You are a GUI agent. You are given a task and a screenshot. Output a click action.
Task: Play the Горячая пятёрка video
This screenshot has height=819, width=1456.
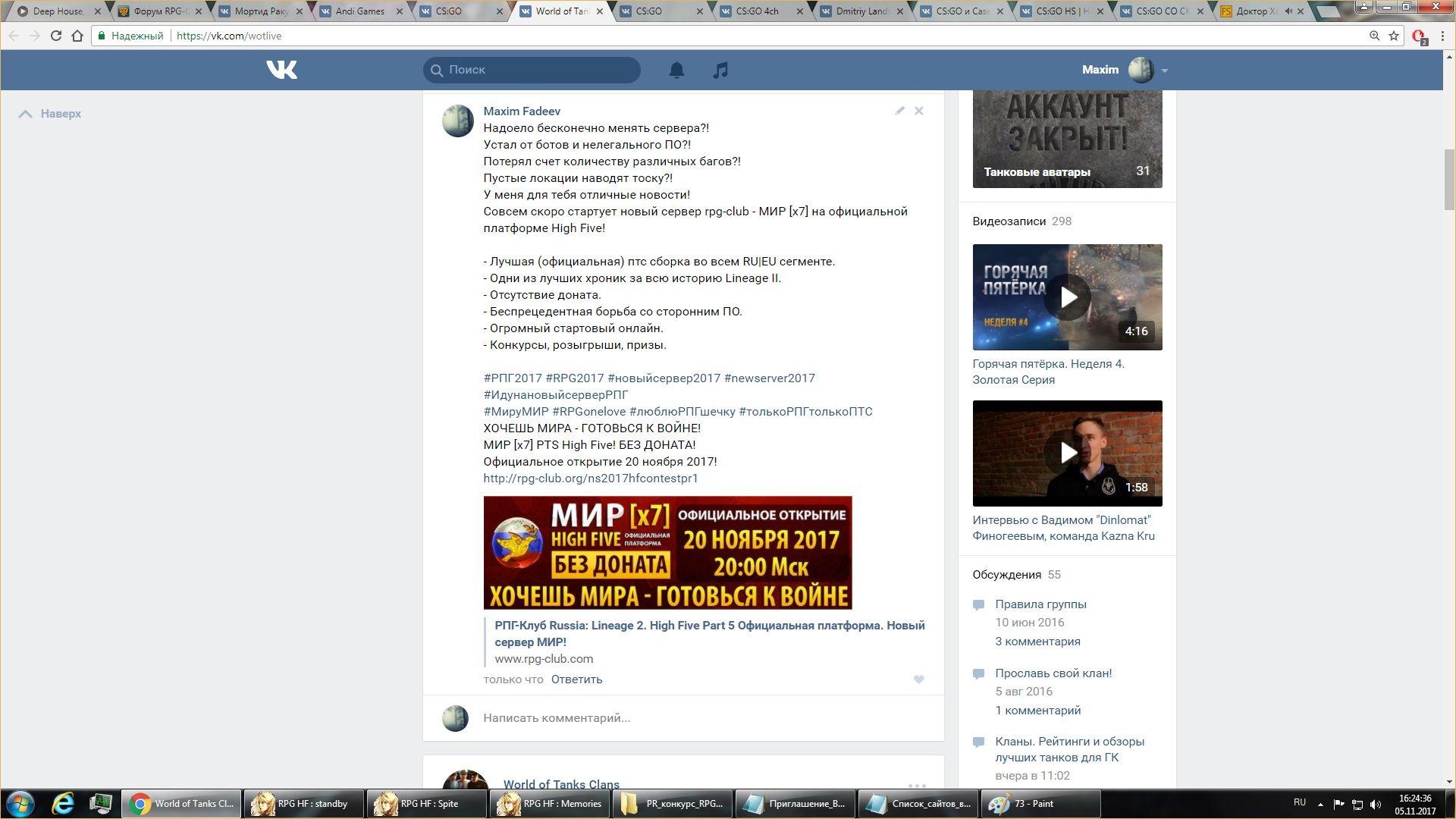click(x=1067, y=297)
